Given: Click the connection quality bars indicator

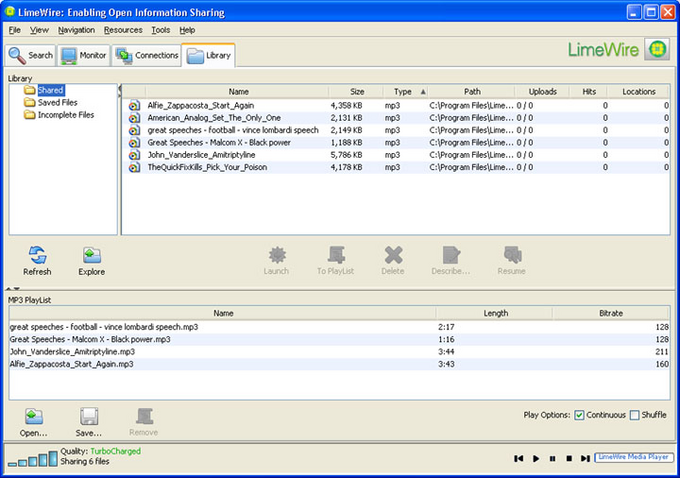Looking at the screenshot, I should 33,459.
